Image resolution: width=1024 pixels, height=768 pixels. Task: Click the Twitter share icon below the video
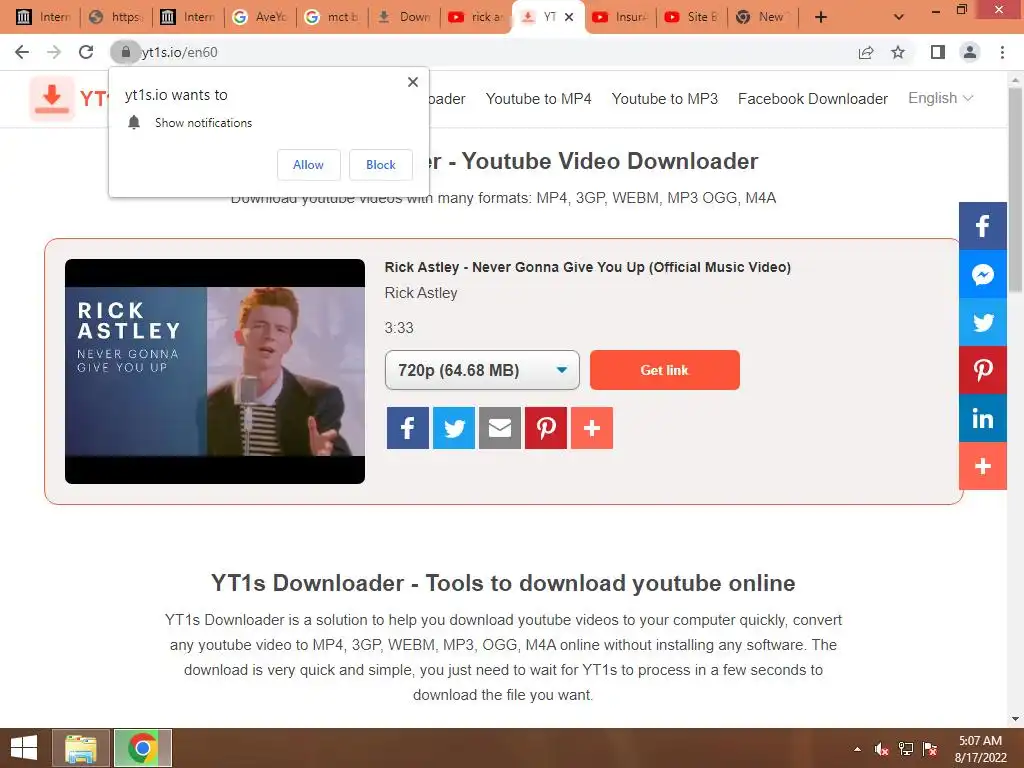point(454,428)
